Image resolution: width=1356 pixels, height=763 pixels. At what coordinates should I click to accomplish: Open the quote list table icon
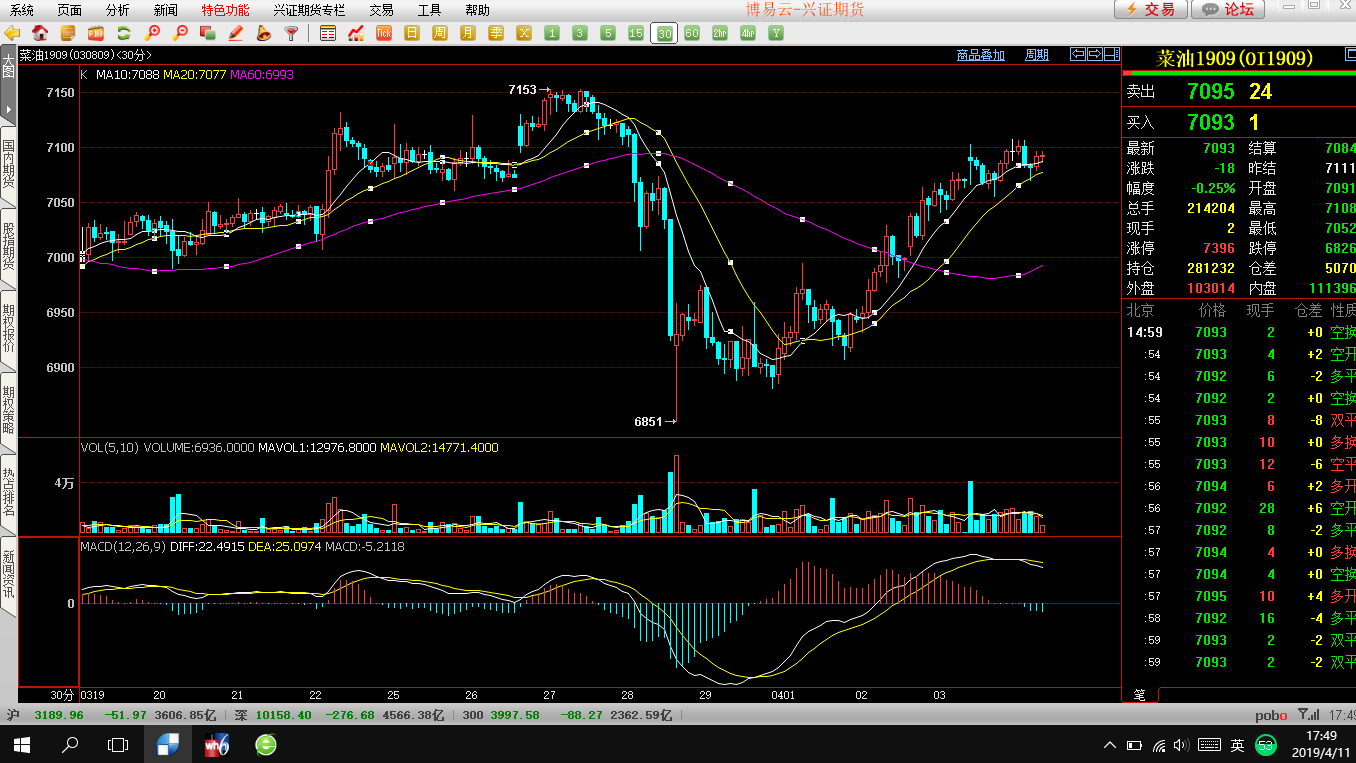point(328,33)
